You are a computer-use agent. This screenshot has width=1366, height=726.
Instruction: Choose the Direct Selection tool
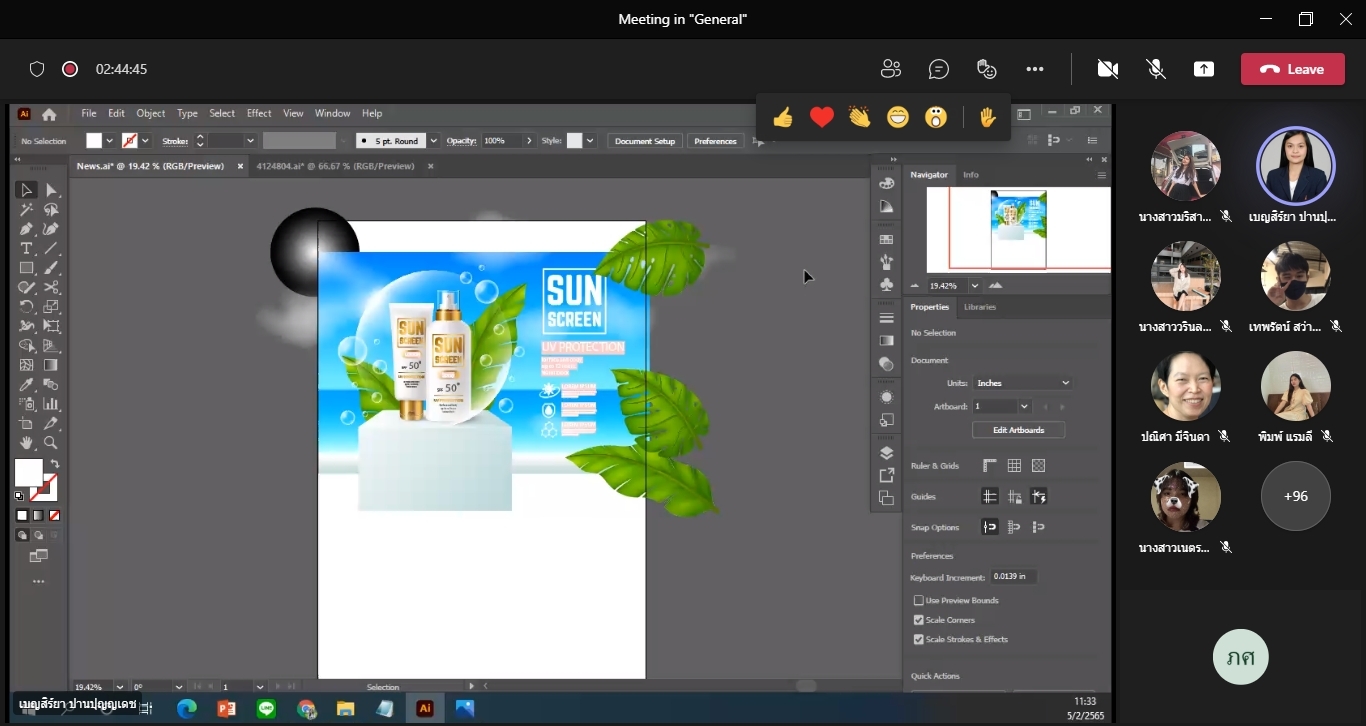pyautogui.click(x=50, y=190)
